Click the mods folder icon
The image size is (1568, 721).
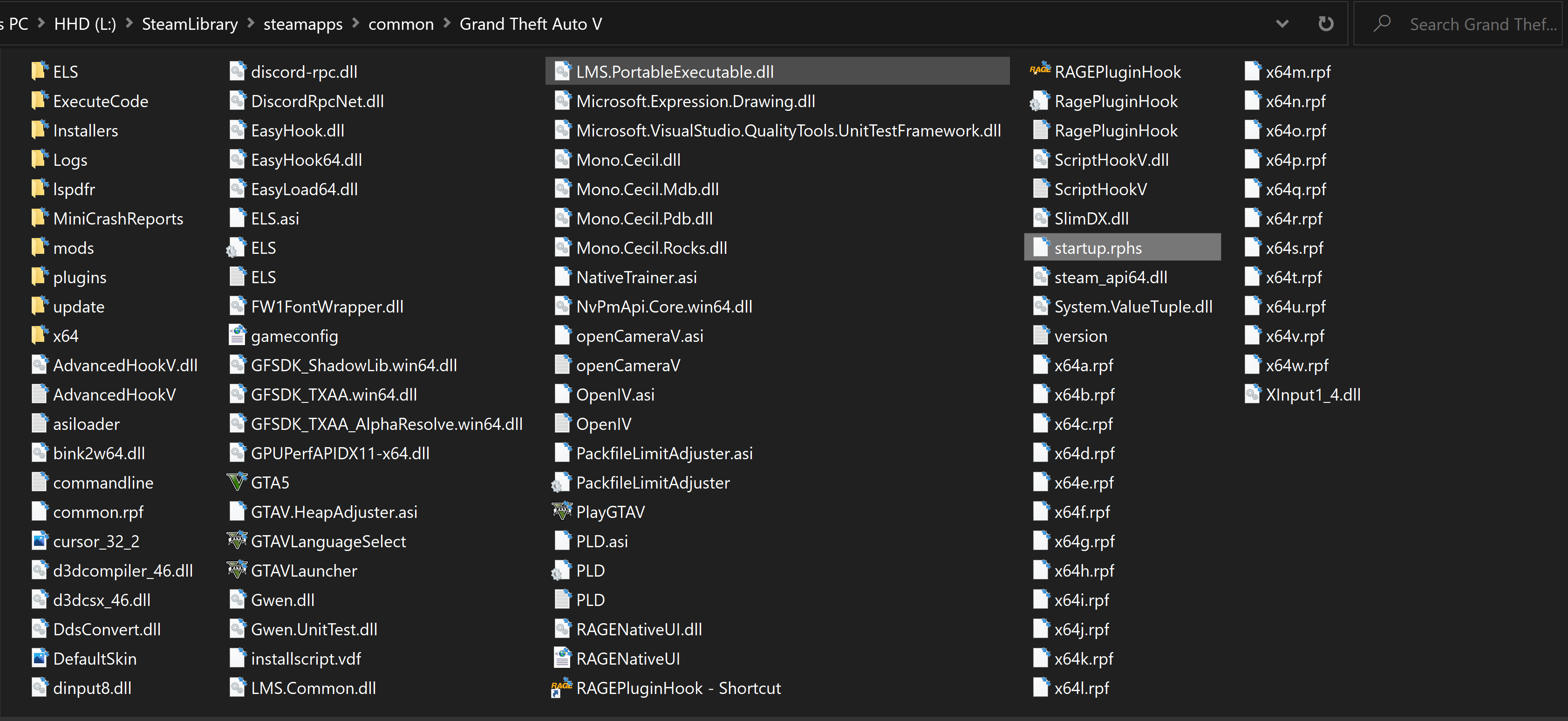39,248
